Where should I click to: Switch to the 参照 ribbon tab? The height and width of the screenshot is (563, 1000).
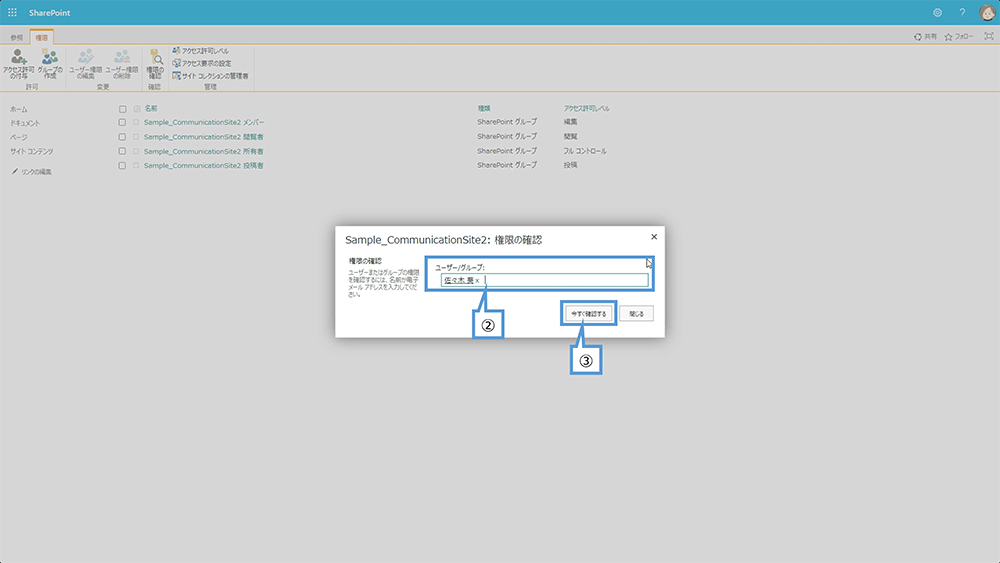(x=17, y=38)
